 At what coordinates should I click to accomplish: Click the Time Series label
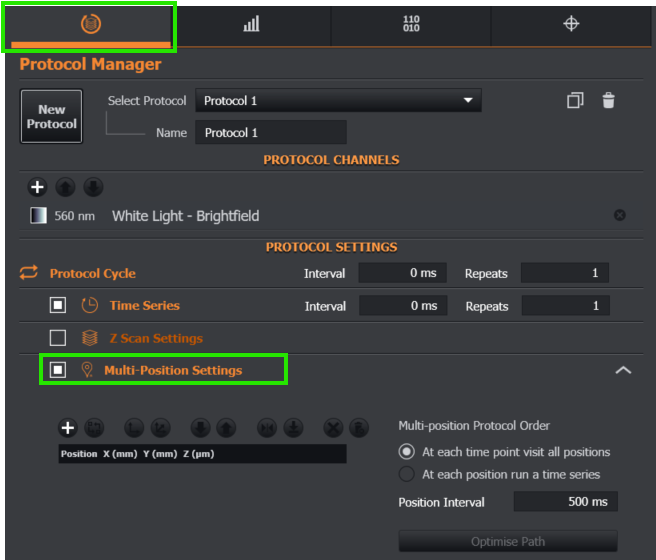click(x=145, y=305)
